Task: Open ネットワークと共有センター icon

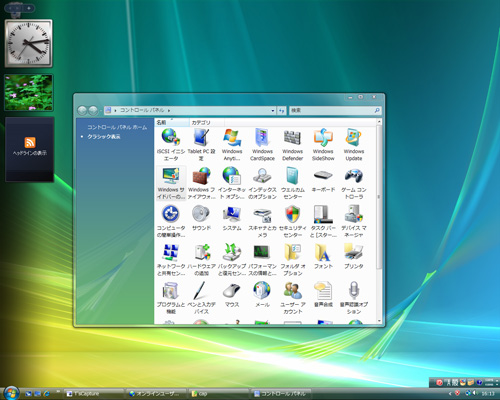Action: coord(171,260)
